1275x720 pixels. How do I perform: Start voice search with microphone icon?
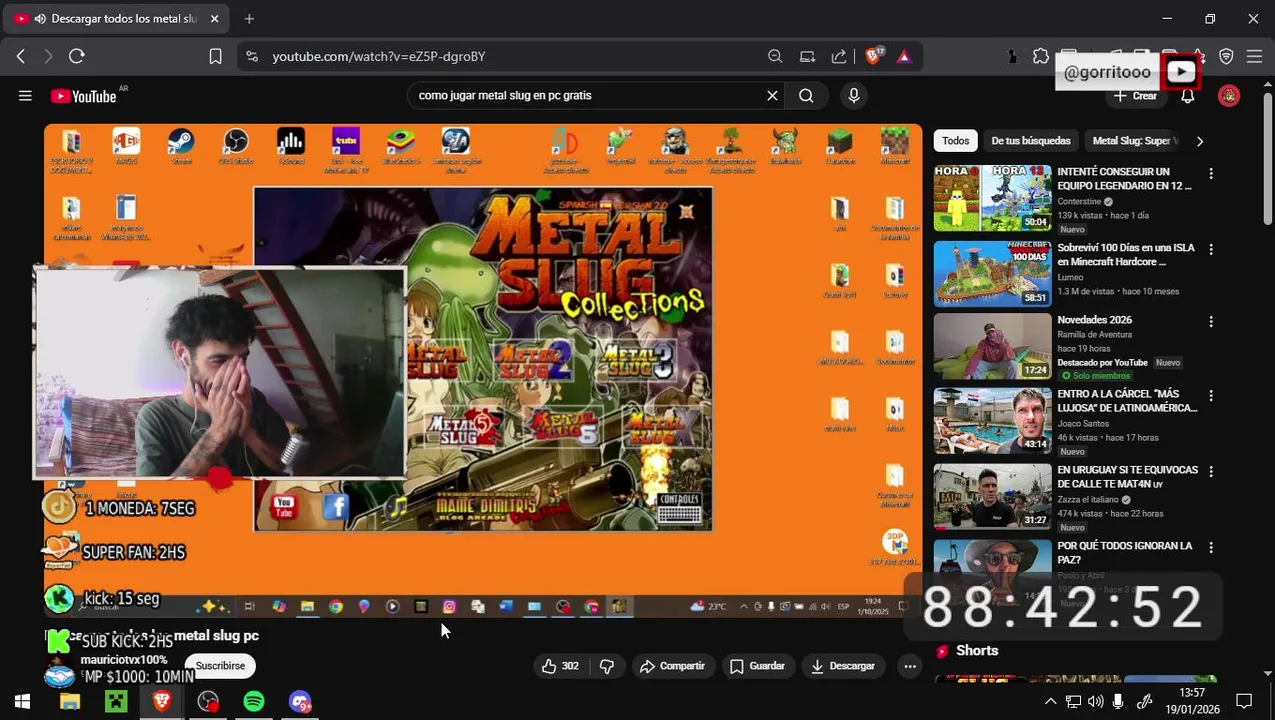[853, 96]
